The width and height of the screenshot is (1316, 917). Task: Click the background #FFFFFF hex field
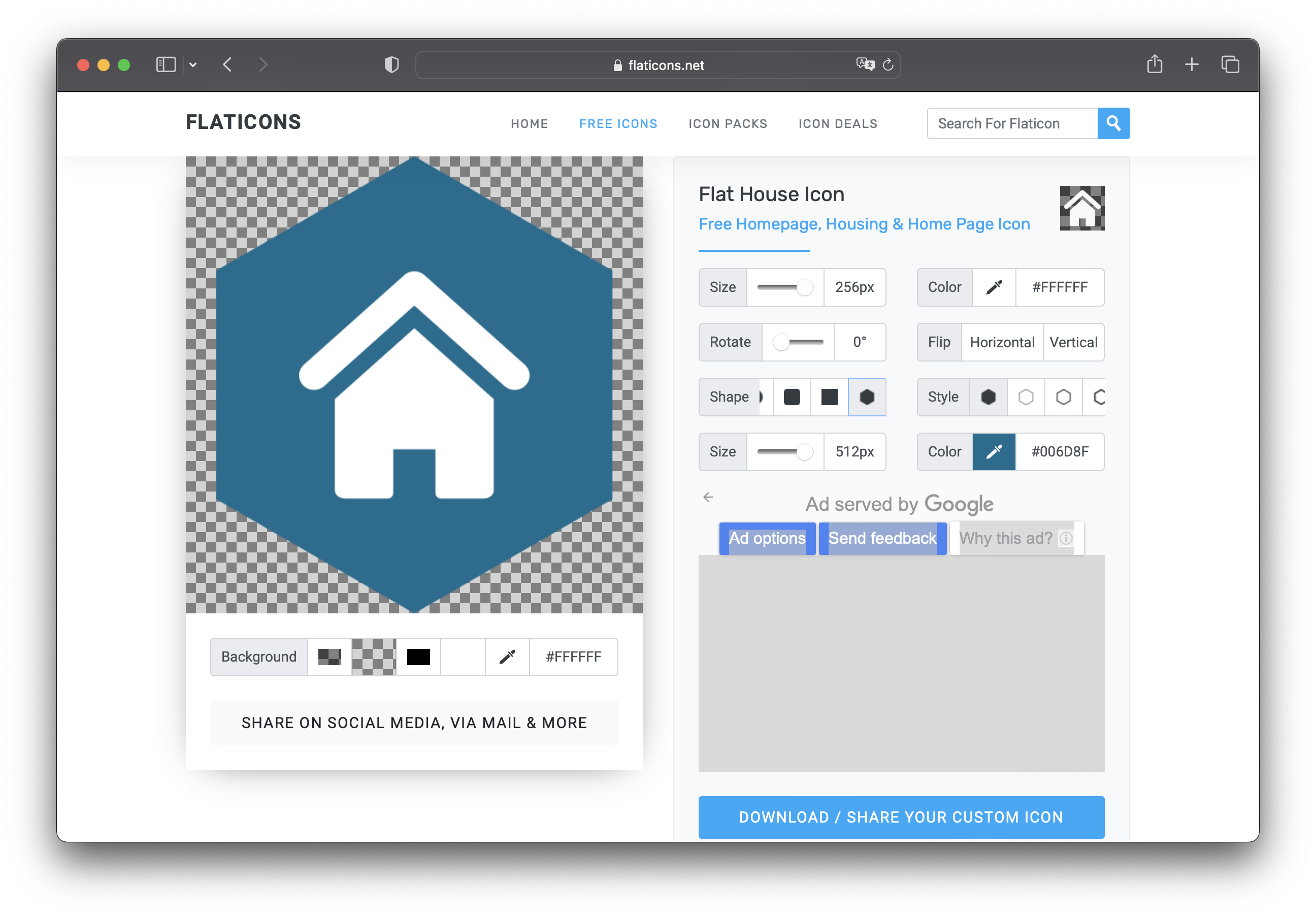click(573, 657)
